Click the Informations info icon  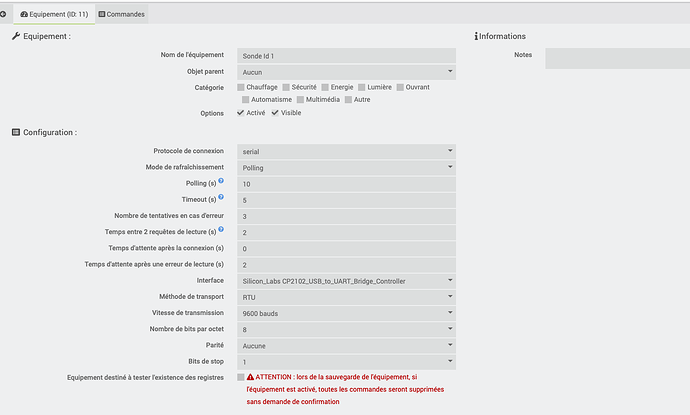pos(475,36)
